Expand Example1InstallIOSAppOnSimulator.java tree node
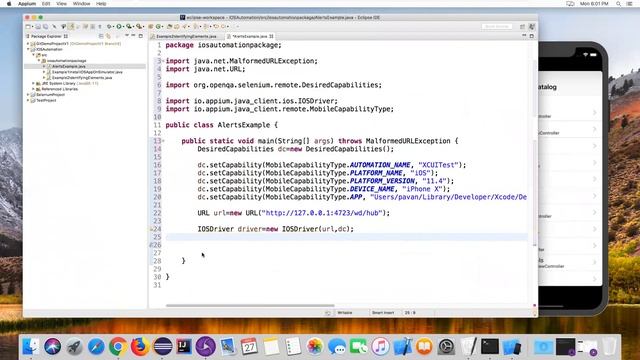 [x=44, y=72]
